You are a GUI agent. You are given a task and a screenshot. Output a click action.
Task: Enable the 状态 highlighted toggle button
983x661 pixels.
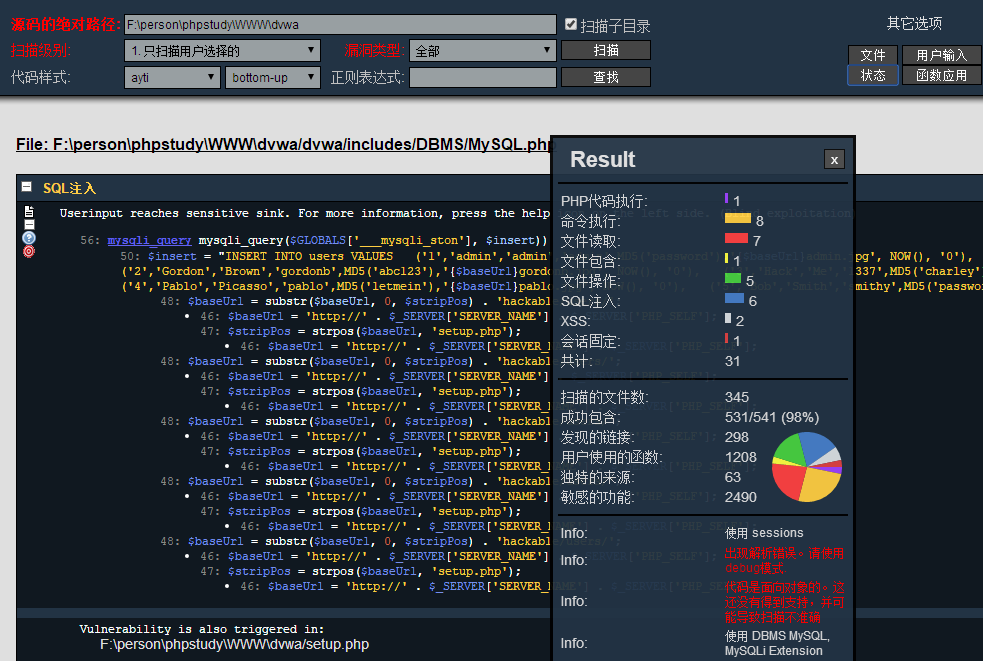coord(872,75)
